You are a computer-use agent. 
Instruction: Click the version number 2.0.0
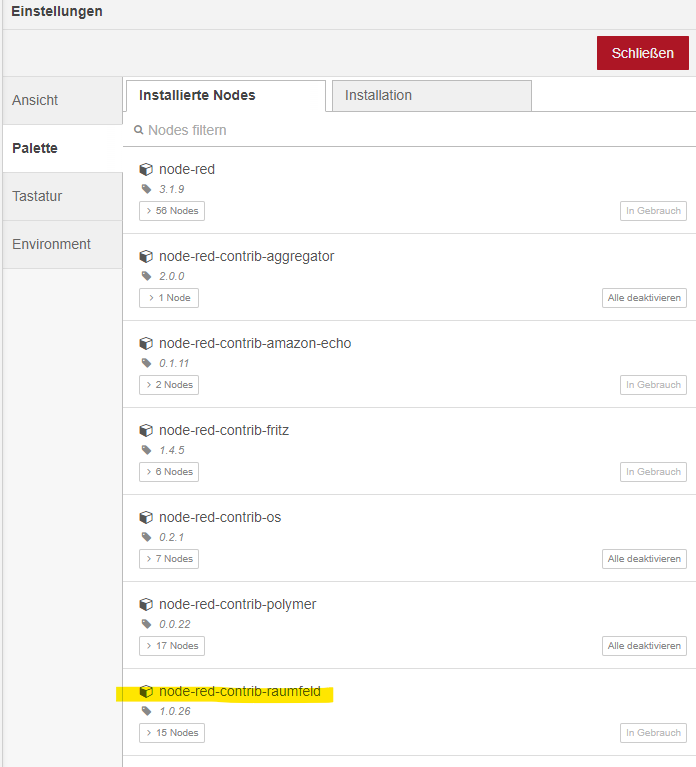pos(172,276)
